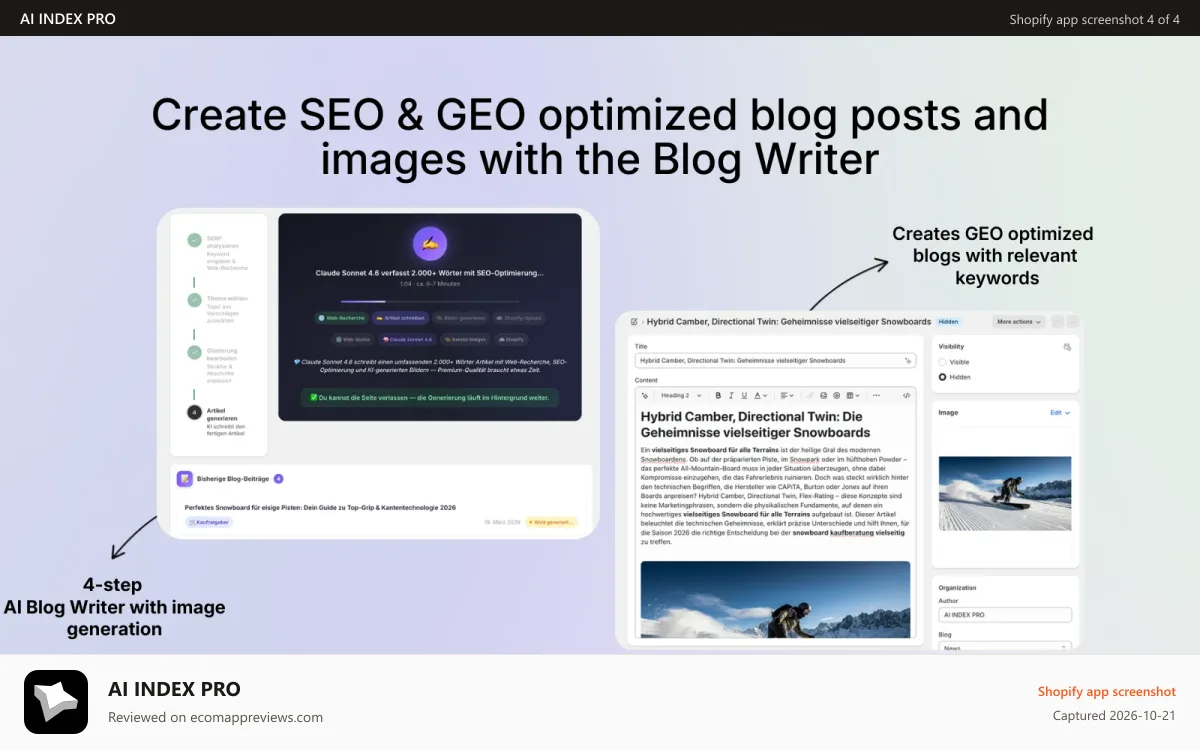Click the AI magic icon in editor toolbar
Screen dimensions: 1200x750
[x=645, y=395]
